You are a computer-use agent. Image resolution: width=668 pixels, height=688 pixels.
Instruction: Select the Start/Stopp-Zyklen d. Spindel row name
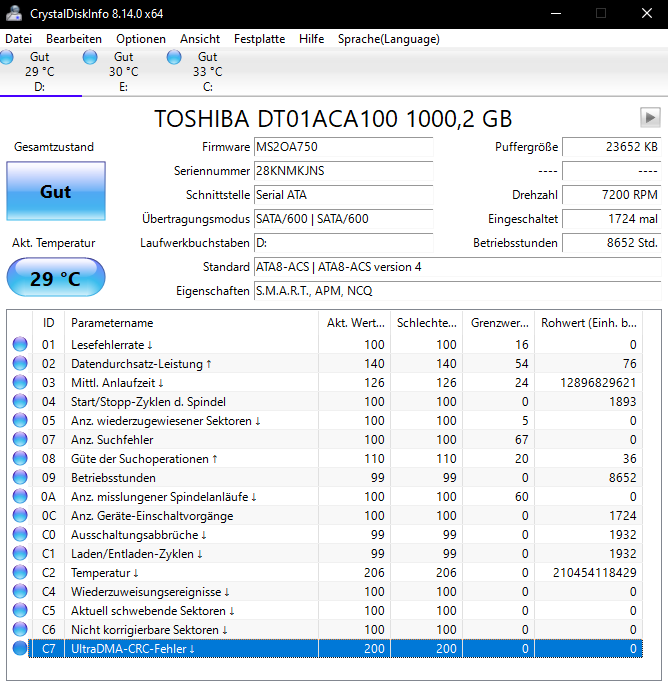click(x=148, y=402)
